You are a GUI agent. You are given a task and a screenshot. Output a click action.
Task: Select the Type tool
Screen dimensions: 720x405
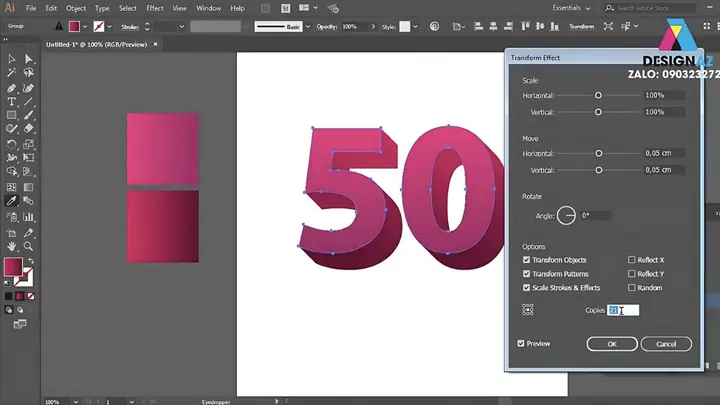(11, 101)
